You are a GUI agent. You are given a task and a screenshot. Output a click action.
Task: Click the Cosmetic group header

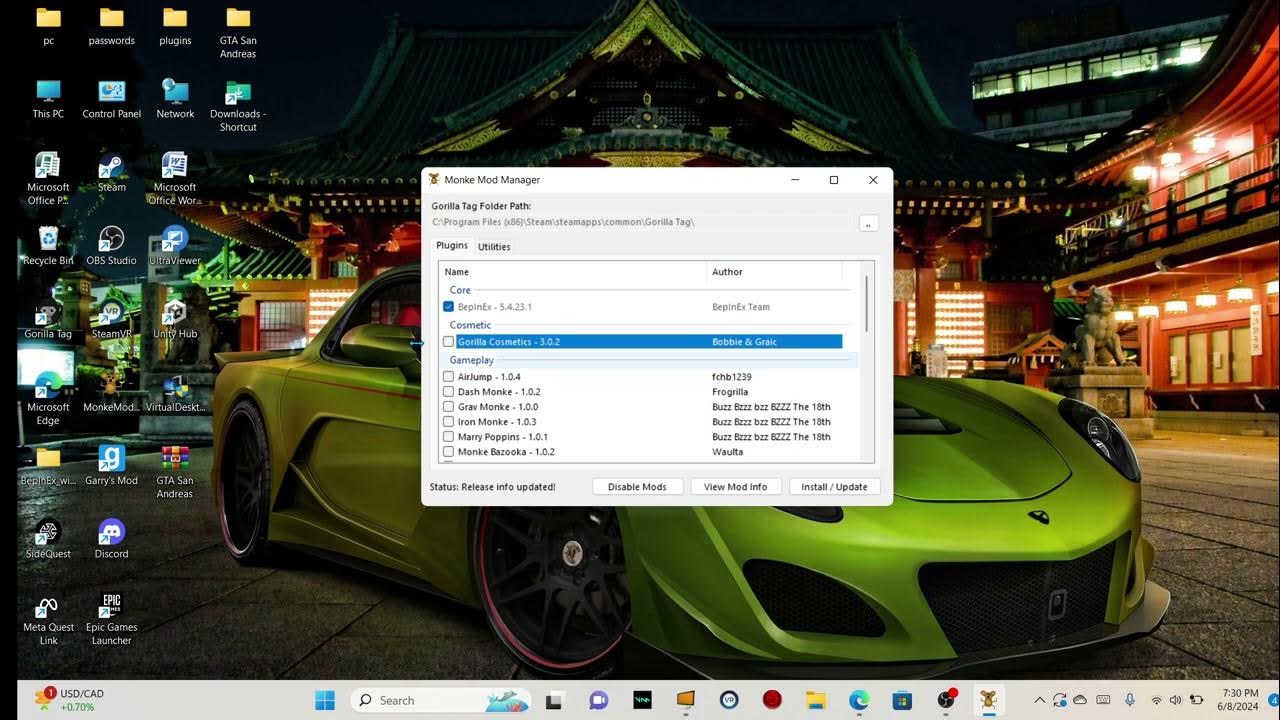[x=470, y=325]
